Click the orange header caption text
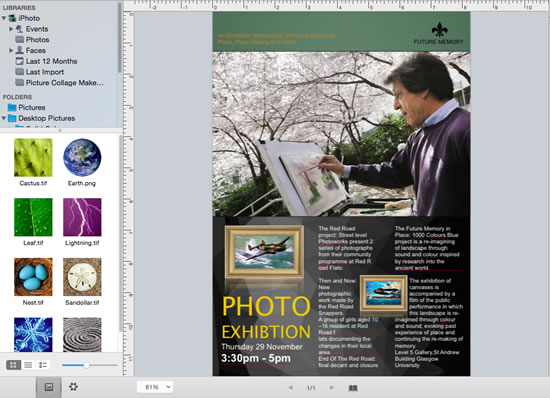 pyautogui.click(x=276, y=39)
